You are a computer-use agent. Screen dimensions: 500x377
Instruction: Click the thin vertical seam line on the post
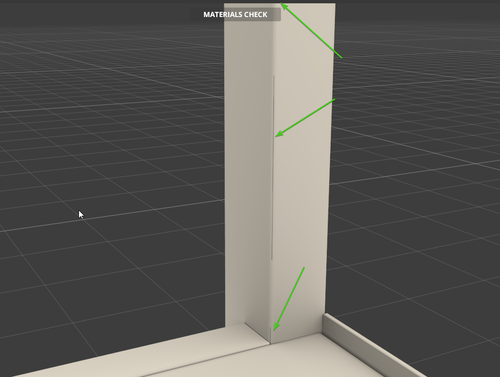click(x=273, y=167)
